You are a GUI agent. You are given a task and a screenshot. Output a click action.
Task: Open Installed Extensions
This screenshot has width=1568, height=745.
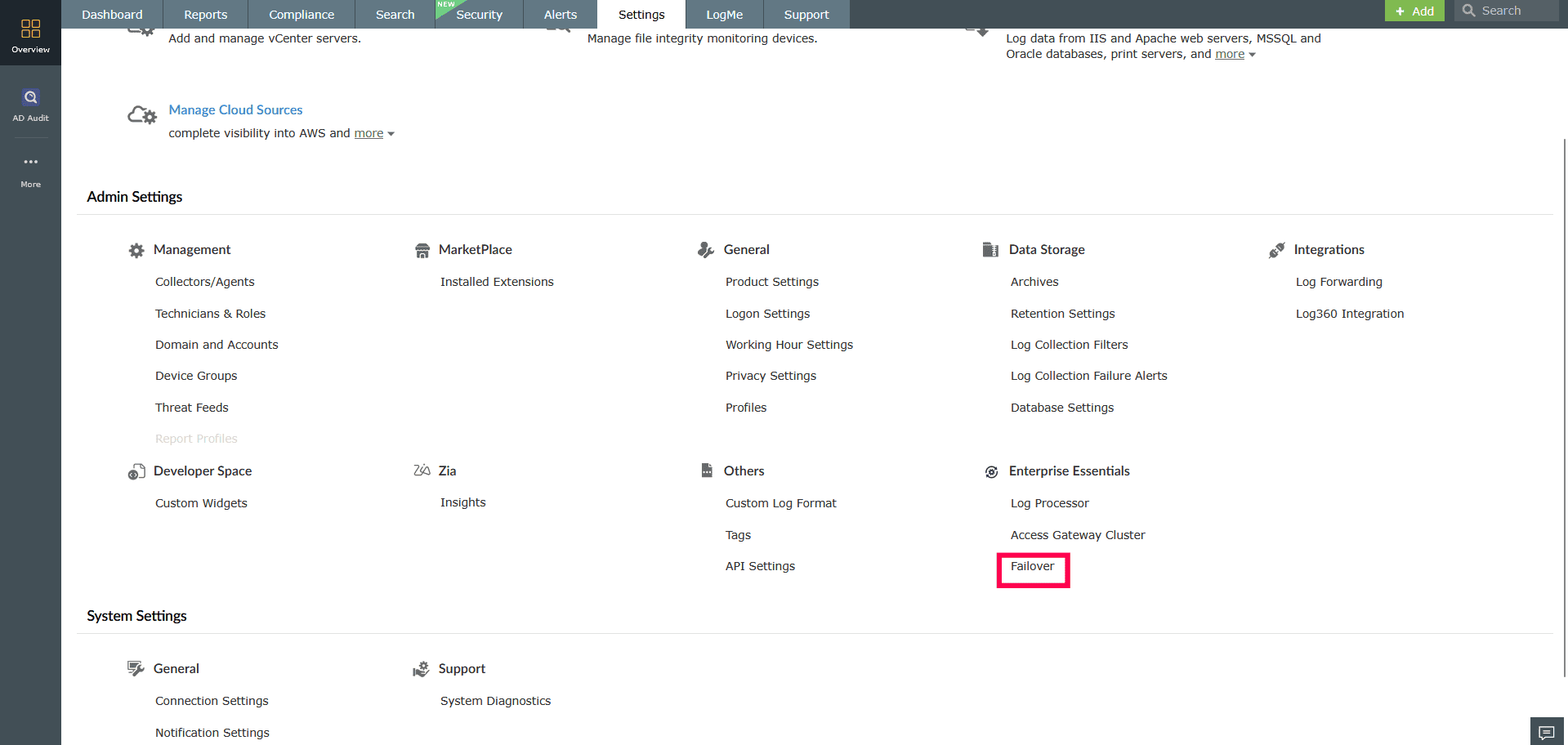[x=497, y=282]
